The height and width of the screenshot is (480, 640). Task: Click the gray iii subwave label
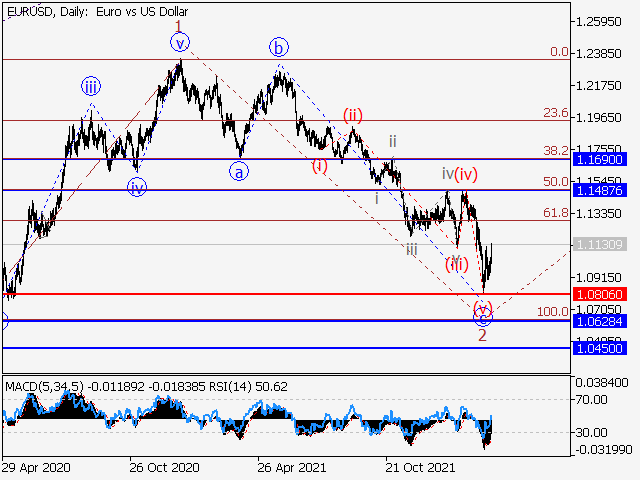411,249
